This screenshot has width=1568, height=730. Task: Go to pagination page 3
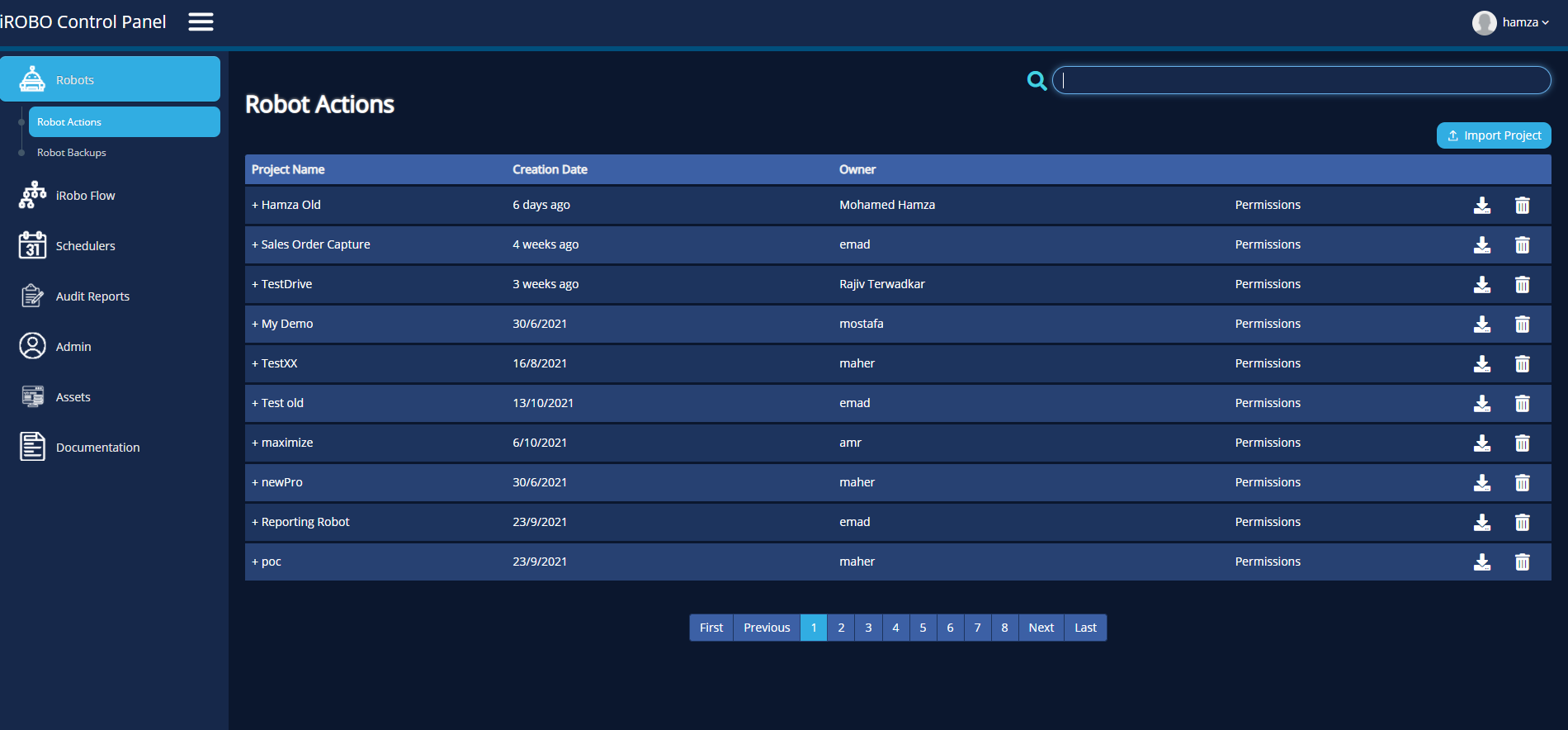(x=868, y=628)
